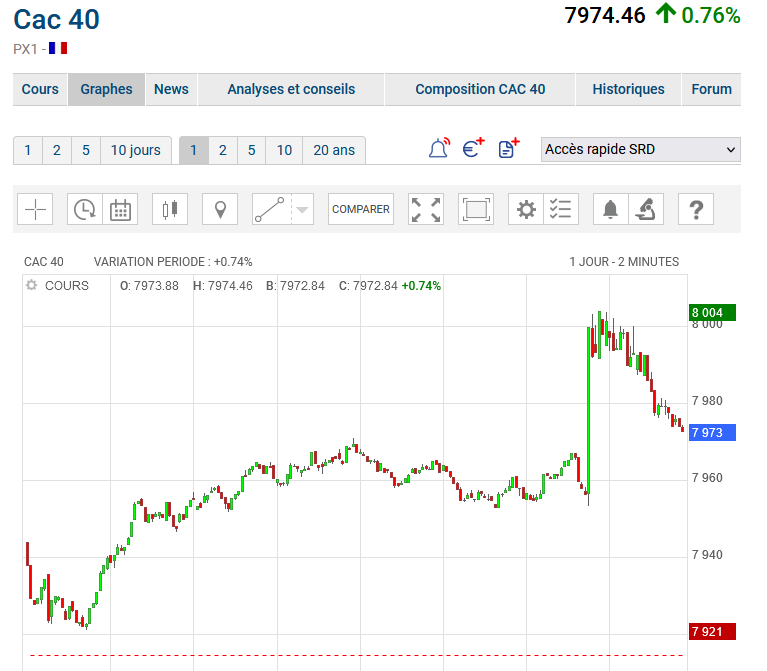Open the intraday clock history tool
Image resolution: width=767 pixels, height=671 pixels.
click(x=85, y=209)
